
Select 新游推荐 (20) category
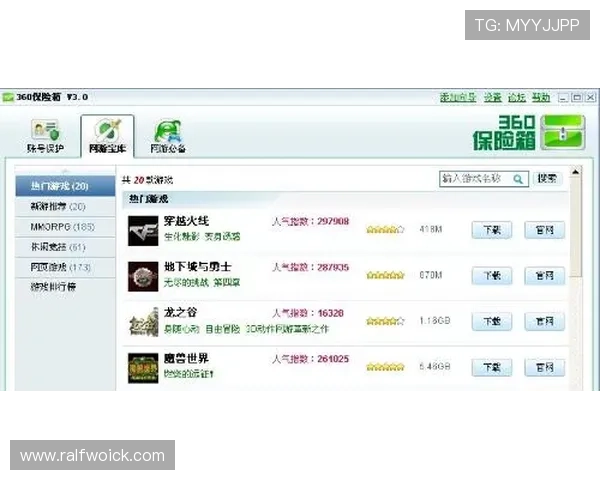click(x=65, y=207)
